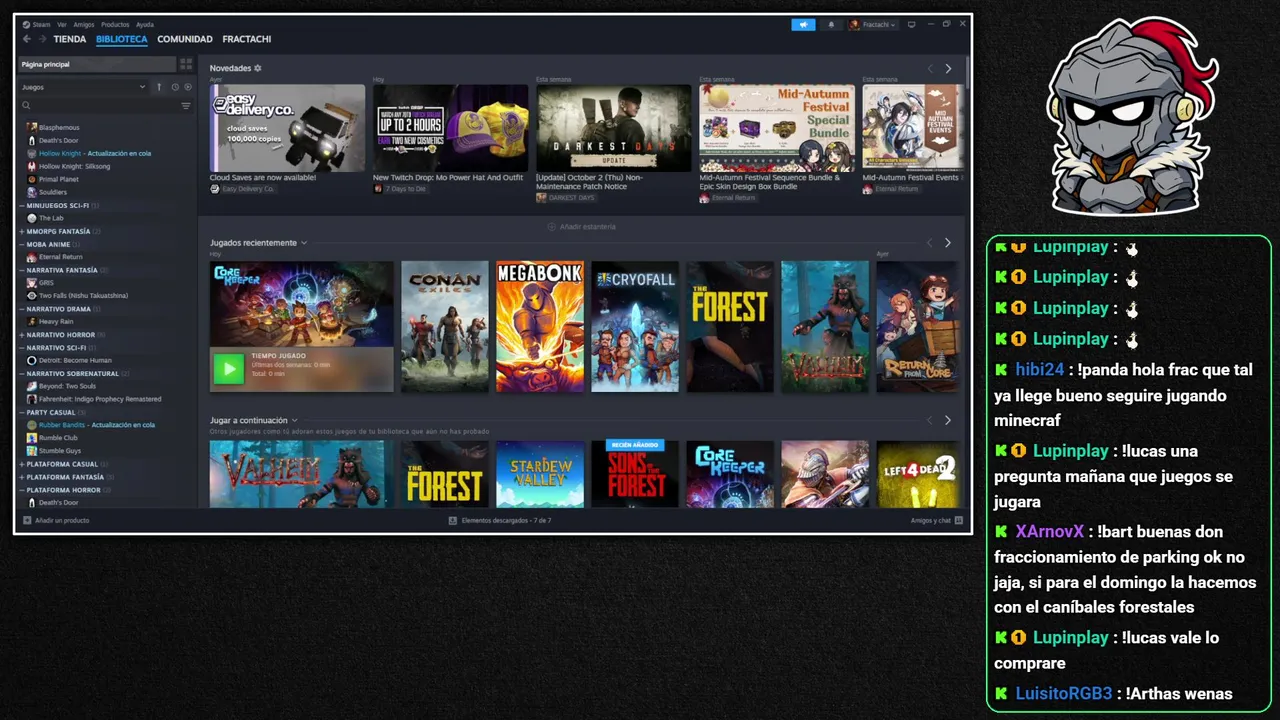Open Elementos descargados status
This screenshot has height=720, width=1280.
tap(500, 520)
